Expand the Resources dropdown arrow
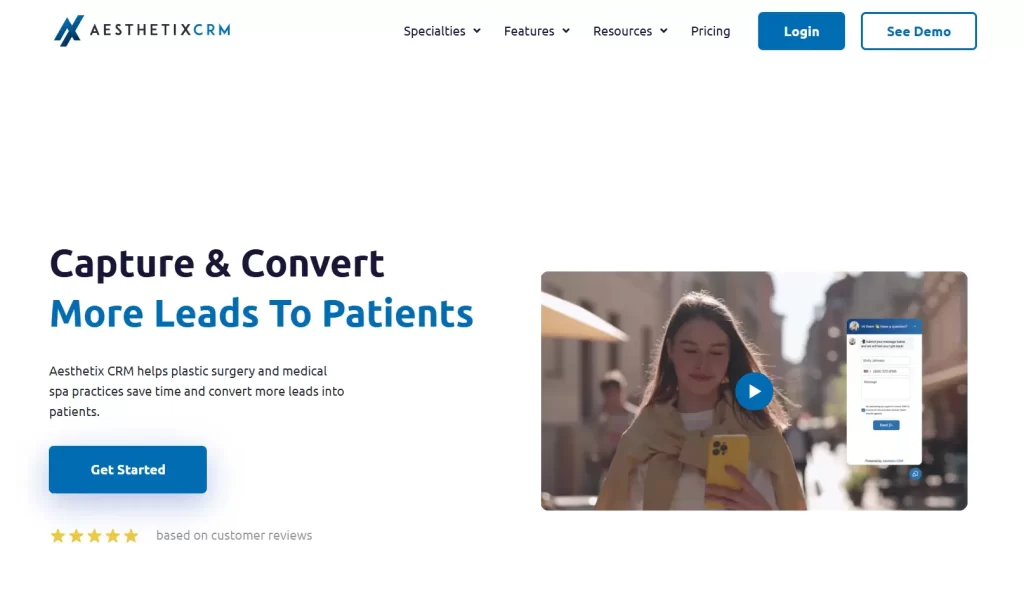The image size is (1024, 593). (x=664, y=31)
